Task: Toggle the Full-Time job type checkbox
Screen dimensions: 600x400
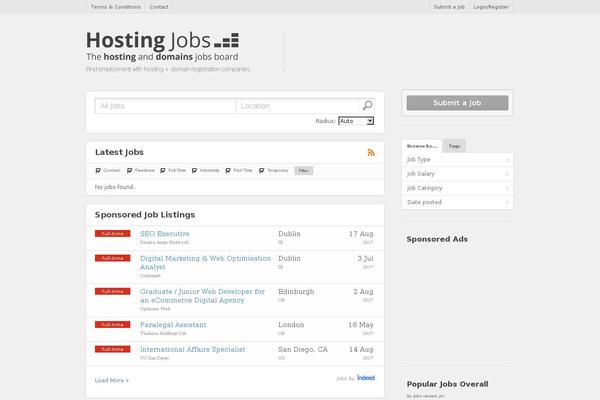Action: (x=163, y=170)
